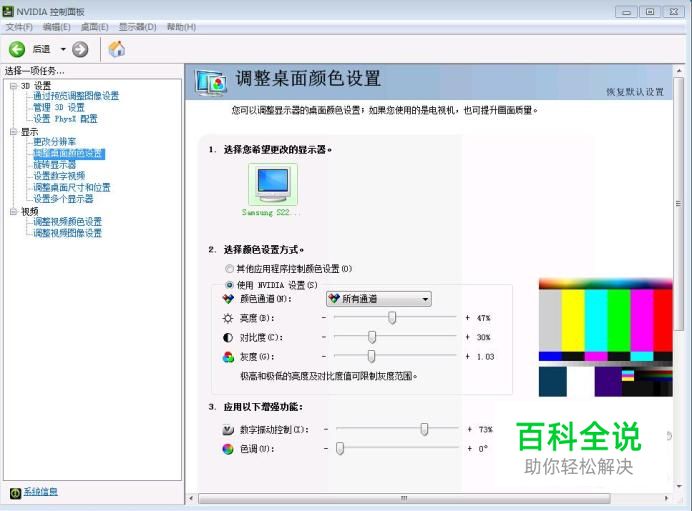
Task: Collapse the 显示 tree node
Action: [14, 132]
